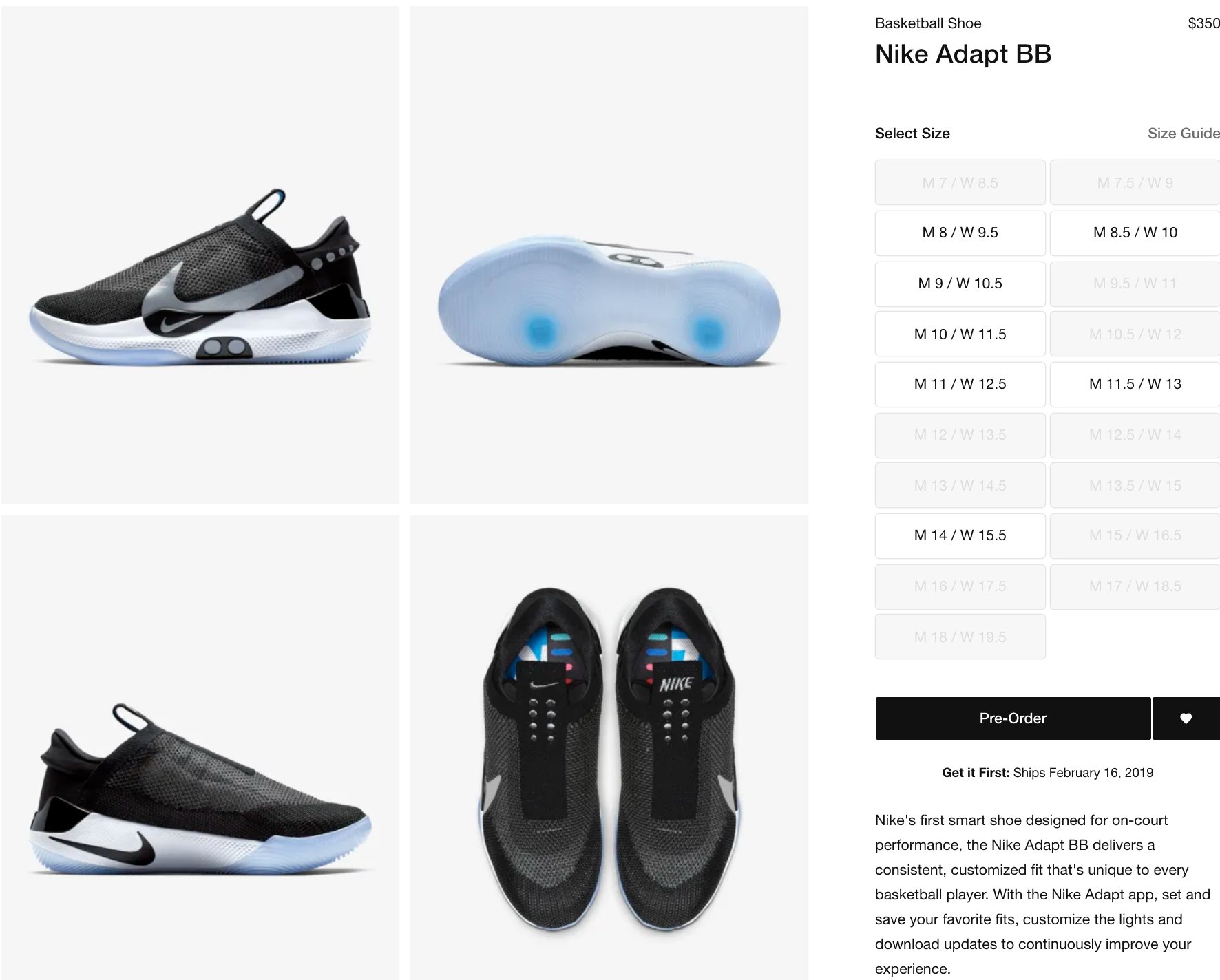Click the greyed M 15 / W 16.5 size
1220x980 pixels.
1135,535
